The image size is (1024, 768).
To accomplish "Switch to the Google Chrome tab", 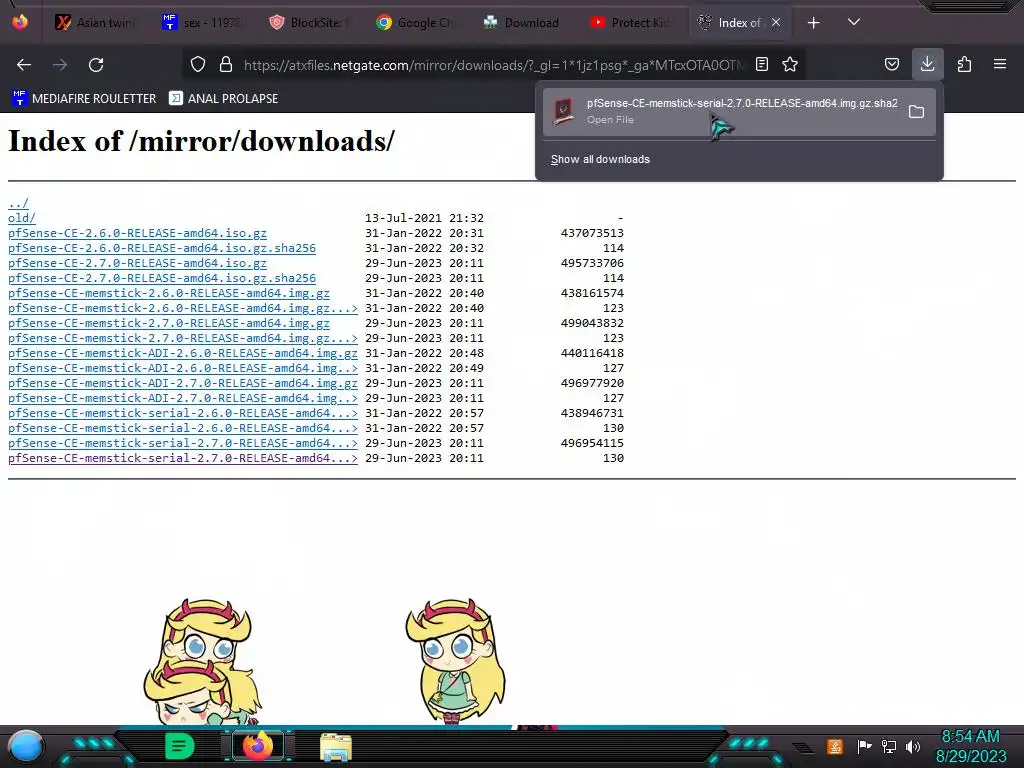I will coord(417,23).
